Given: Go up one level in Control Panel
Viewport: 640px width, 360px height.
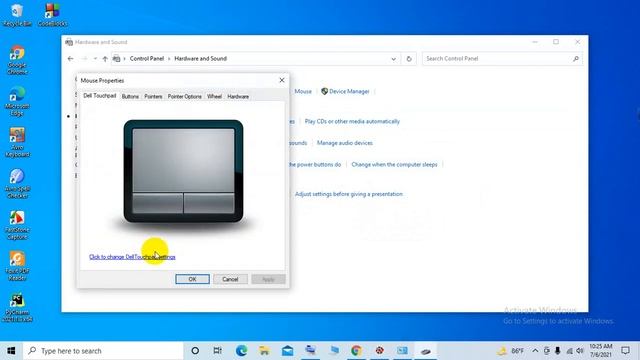Looking at the screenshot, I should click(x=105, y=59).
